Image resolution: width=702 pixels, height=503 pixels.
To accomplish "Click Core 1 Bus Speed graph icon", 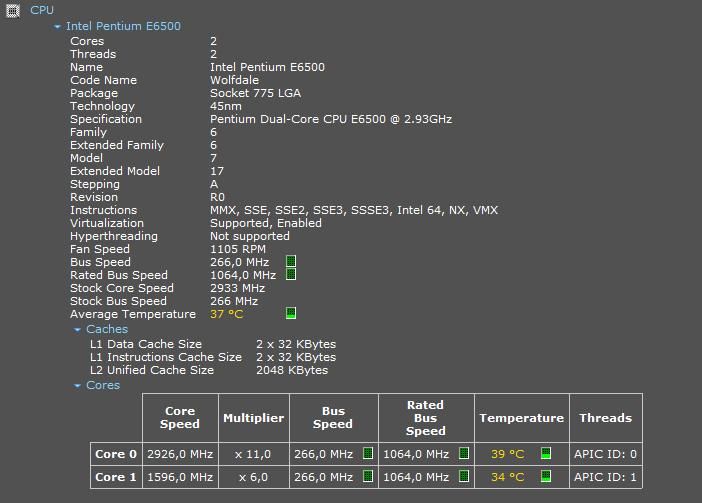I will tap(368, 476).
